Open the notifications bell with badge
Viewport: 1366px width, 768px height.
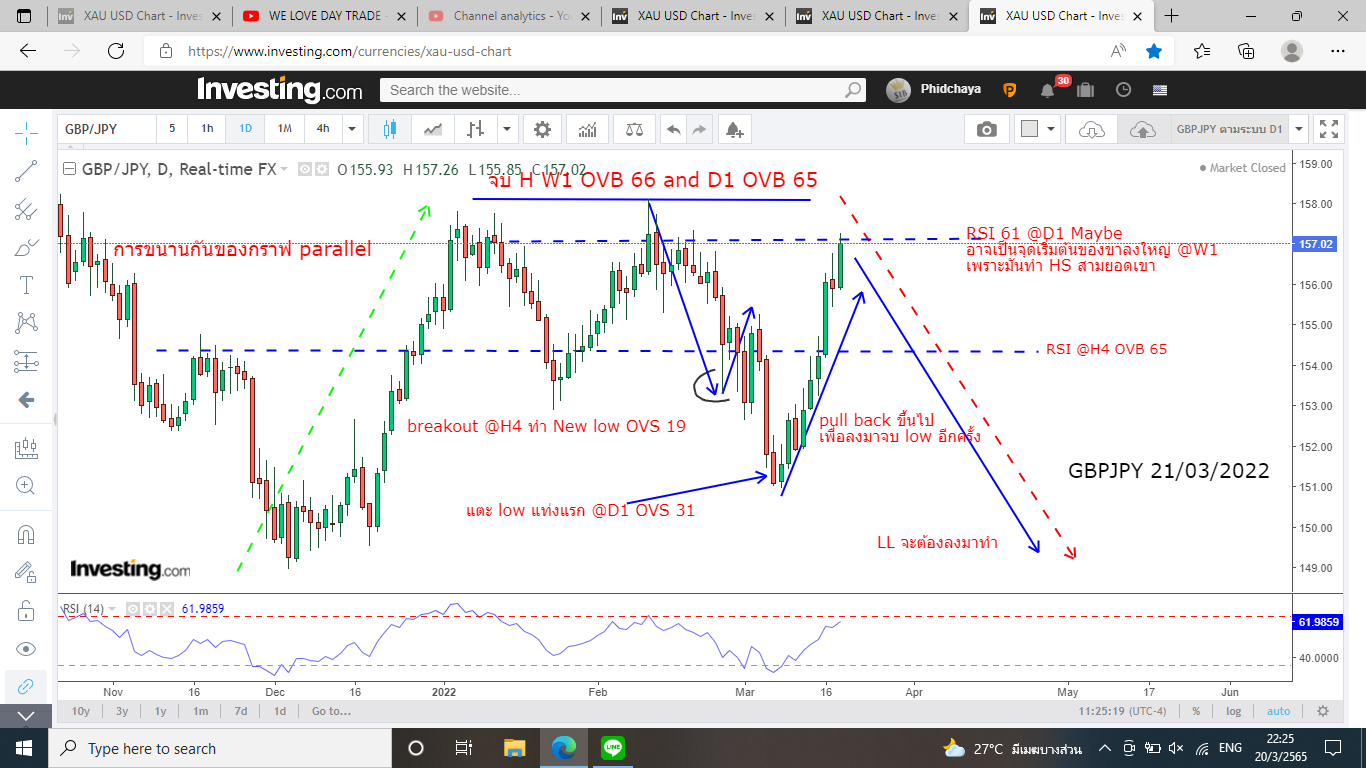(x=1047, y=90)
